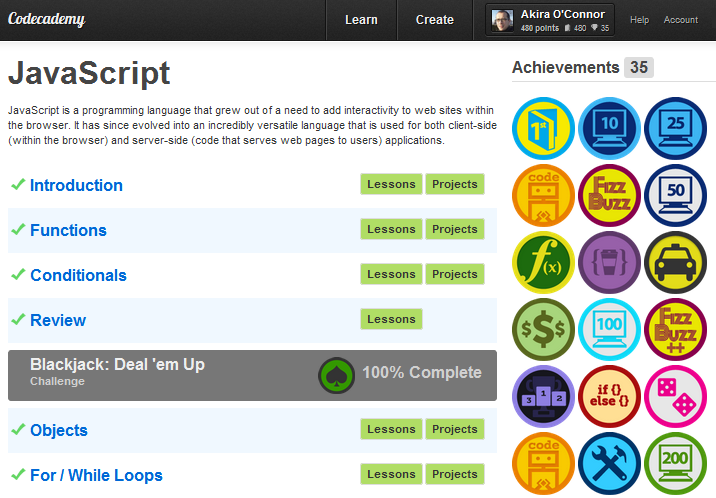Image resolution: width=716 pixels, height=498 pixels.
Task: Open the Introduction section
Action: pos(76,185)
